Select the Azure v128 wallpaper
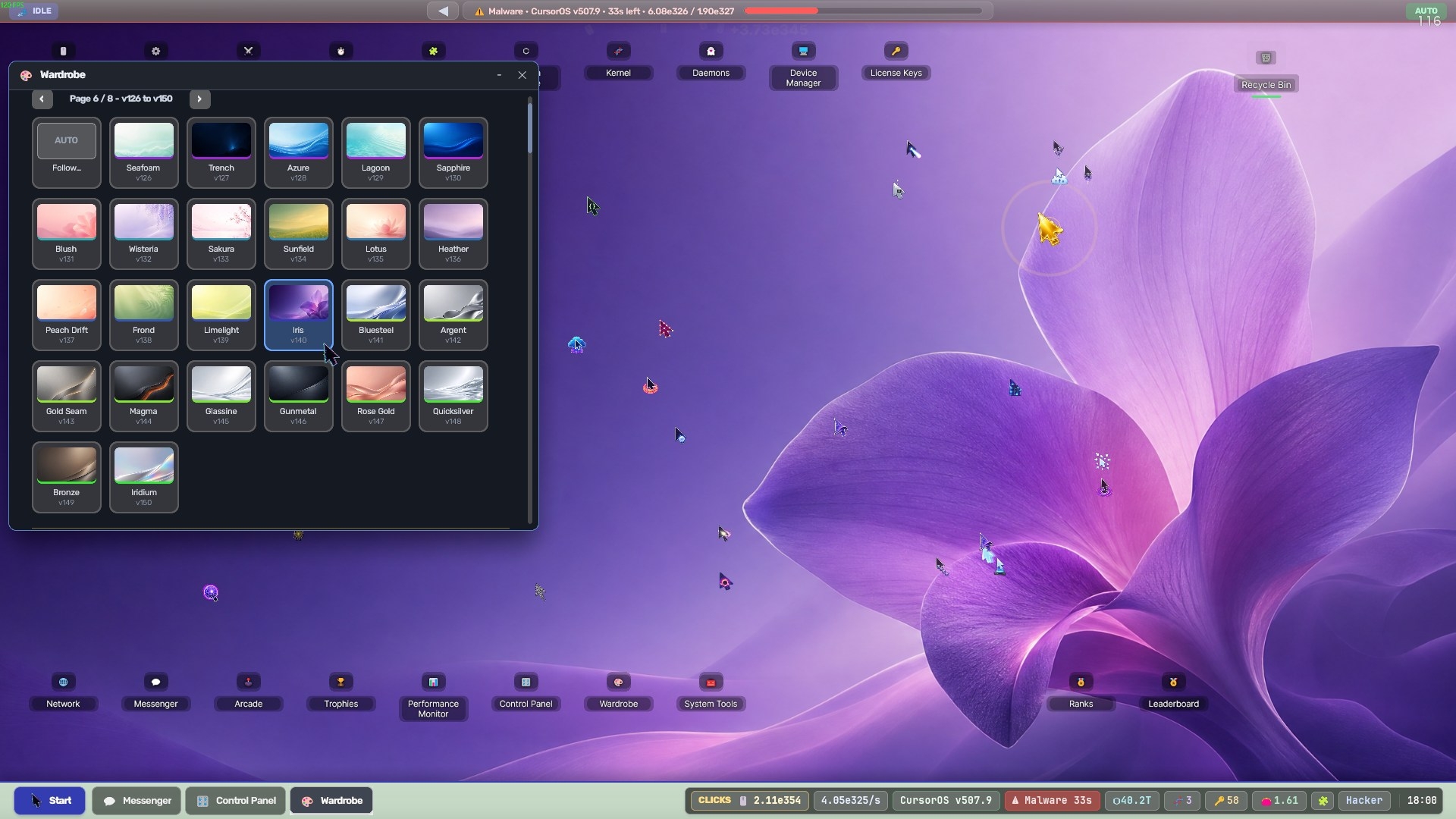This screenshot has width=1456, height=819. click(299, 152)
